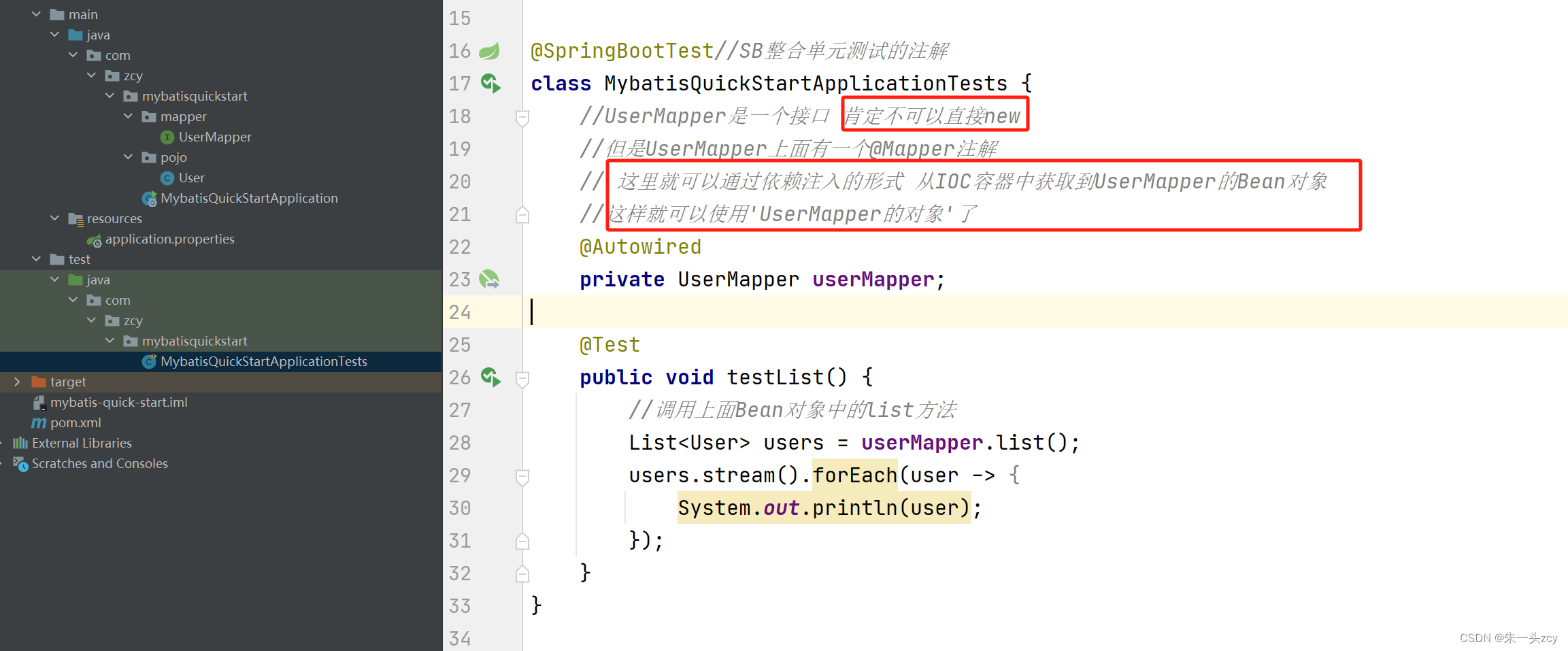Select External Libraries in the tree
The image size is (1568, 651).
(x=82, y=443)
